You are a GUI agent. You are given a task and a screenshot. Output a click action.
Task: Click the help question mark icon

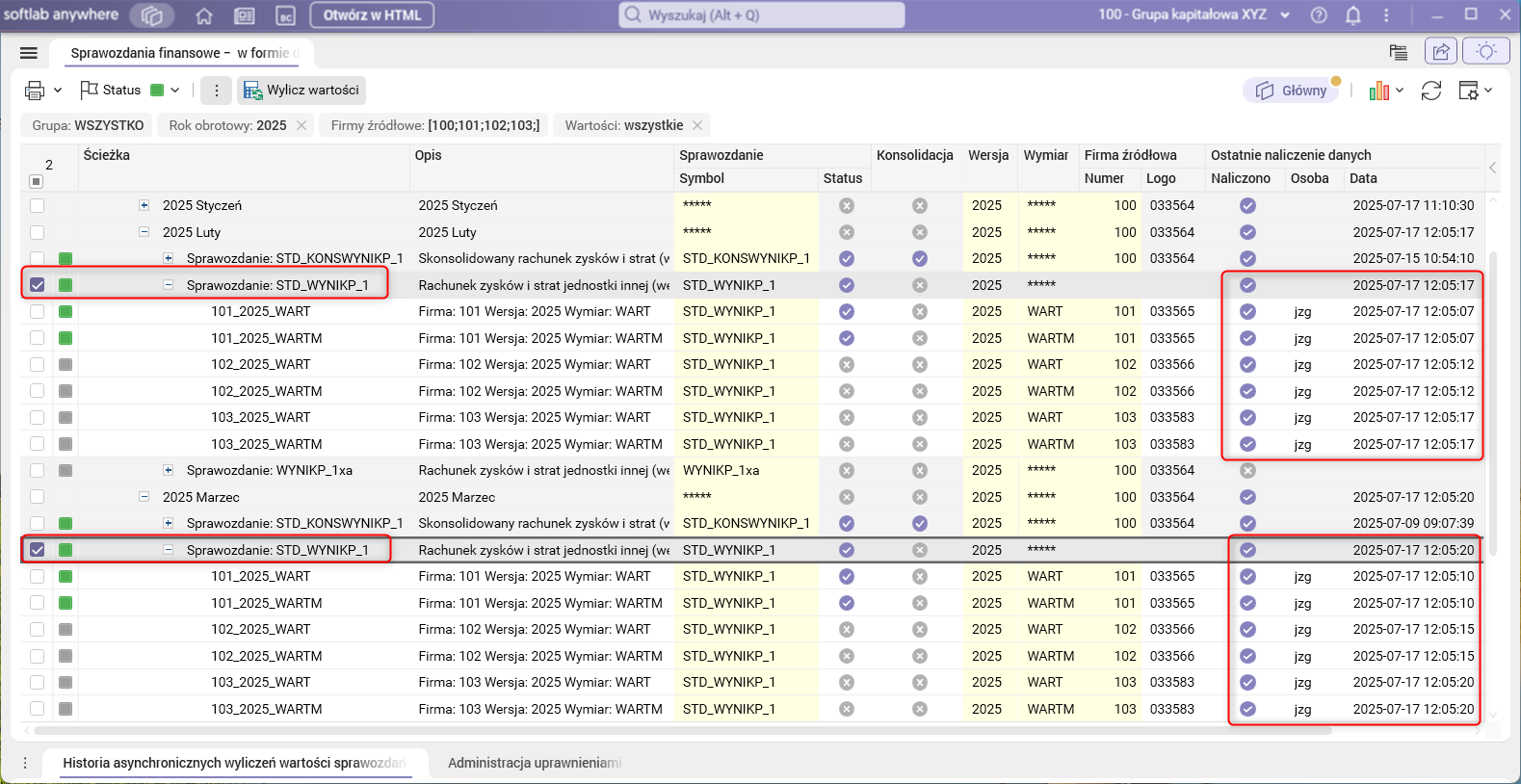click(1320, 15)
